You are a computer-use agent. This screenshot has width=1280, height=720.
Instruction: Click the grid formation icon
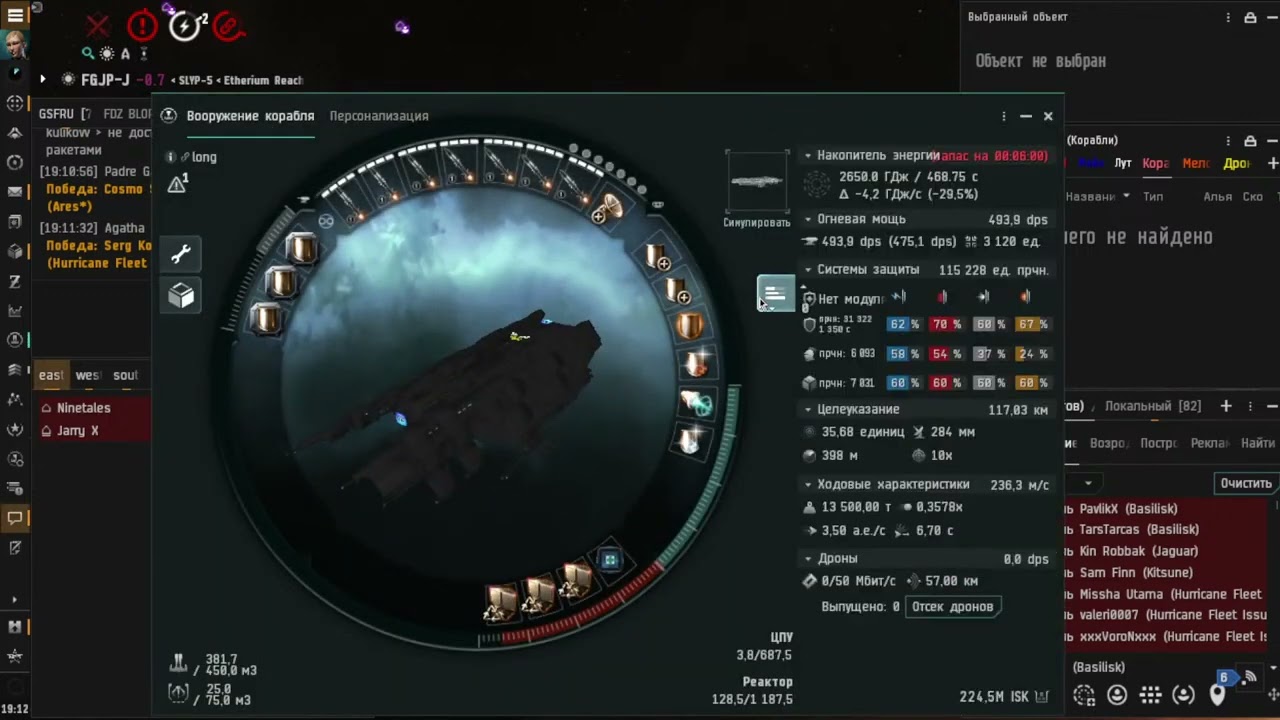pos(1150,695)
